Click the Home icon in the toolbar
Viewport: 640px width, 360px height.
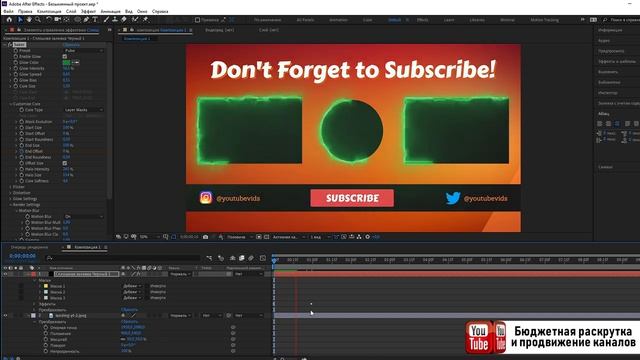pos(9,20)
